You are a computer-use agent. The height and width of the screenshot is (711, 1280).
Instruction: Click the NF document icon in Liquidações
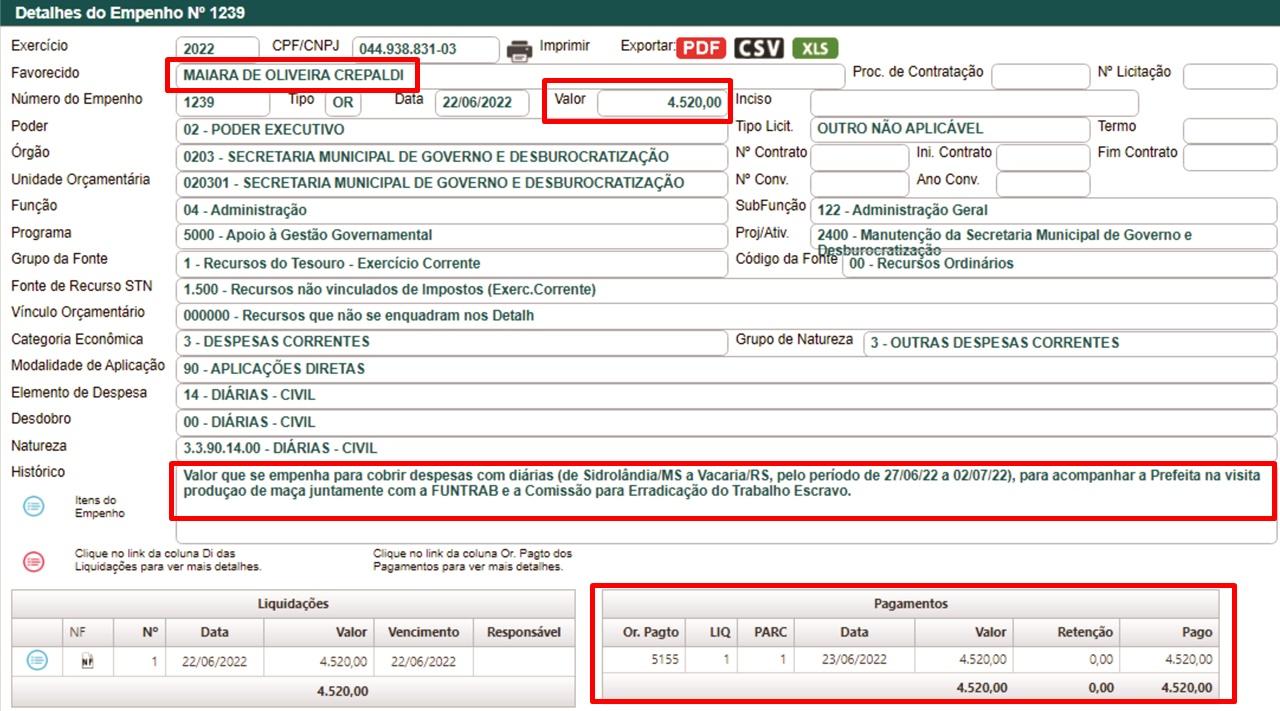tap(87, 661)
